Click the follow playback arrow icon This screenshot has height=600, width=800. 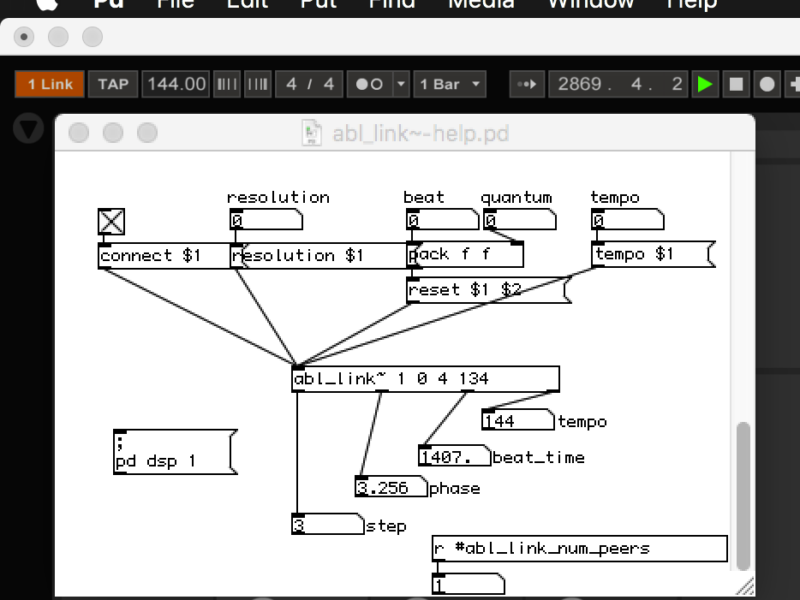(526, 84)
